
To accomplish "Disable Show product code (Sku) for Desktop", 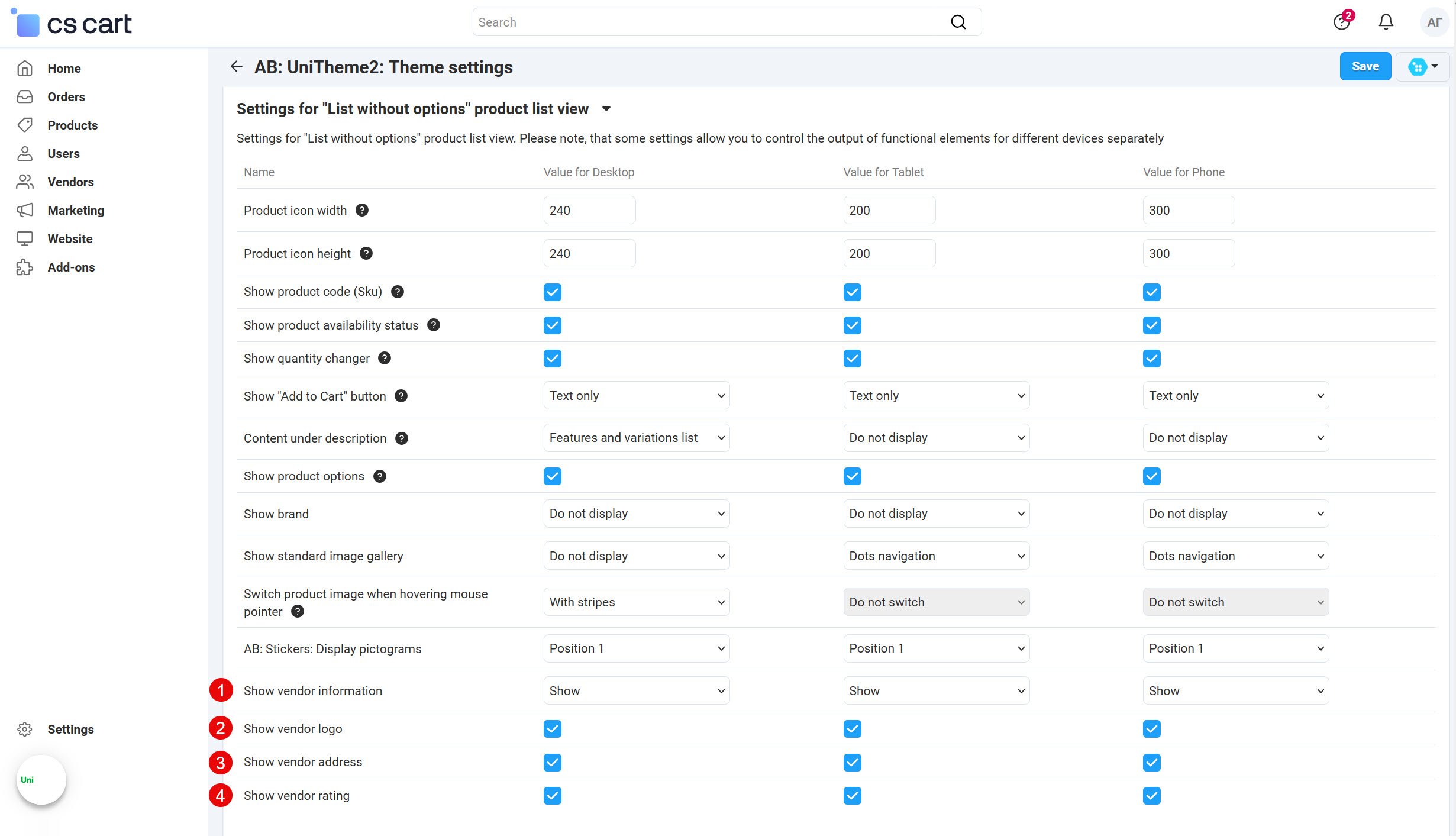I will coord(552,292).
